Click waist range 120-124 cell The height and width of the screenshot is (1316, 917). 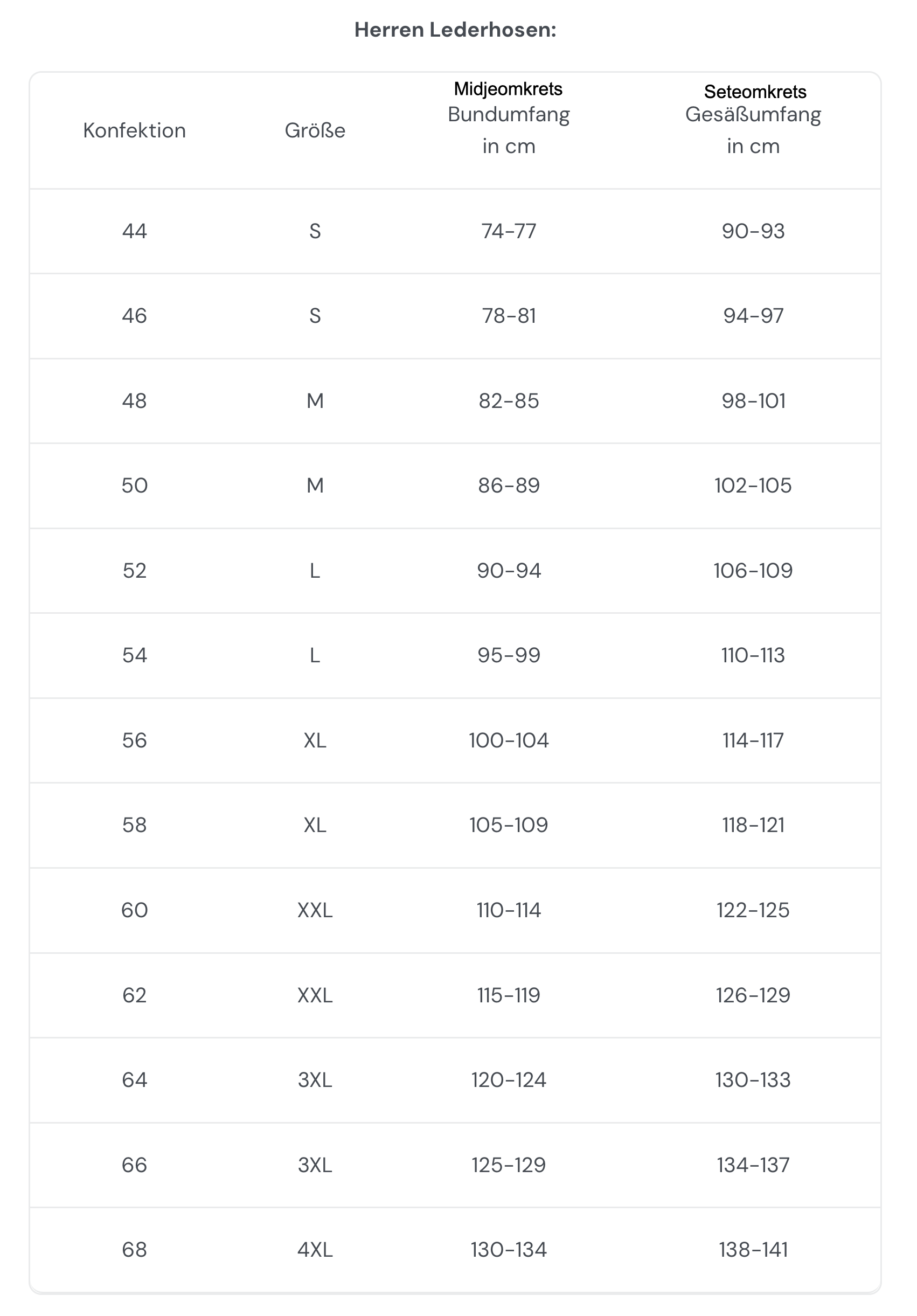tap(509, 1080)
